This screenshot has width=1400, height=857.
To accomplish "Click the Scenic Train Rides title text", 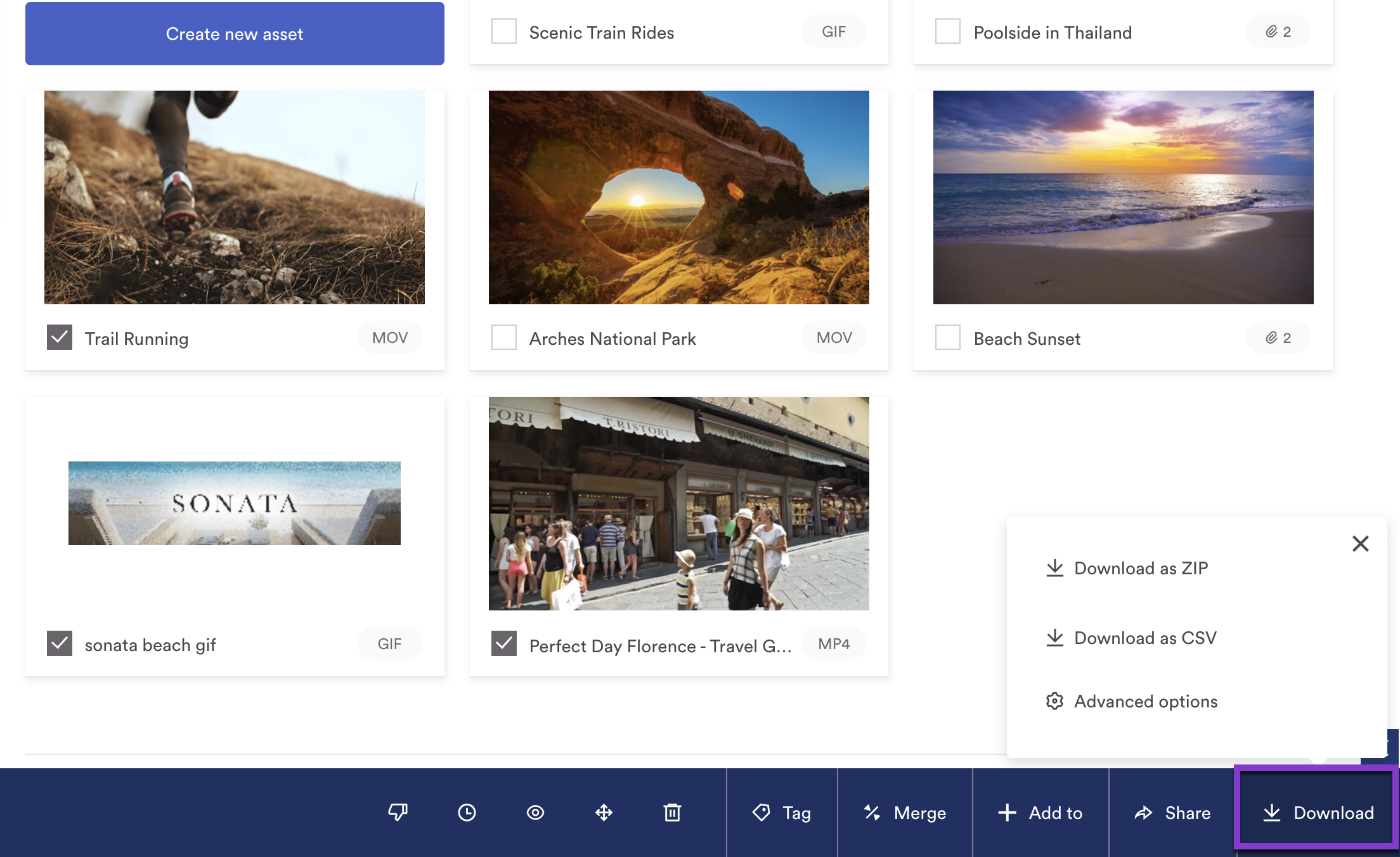I will [602, 32].
